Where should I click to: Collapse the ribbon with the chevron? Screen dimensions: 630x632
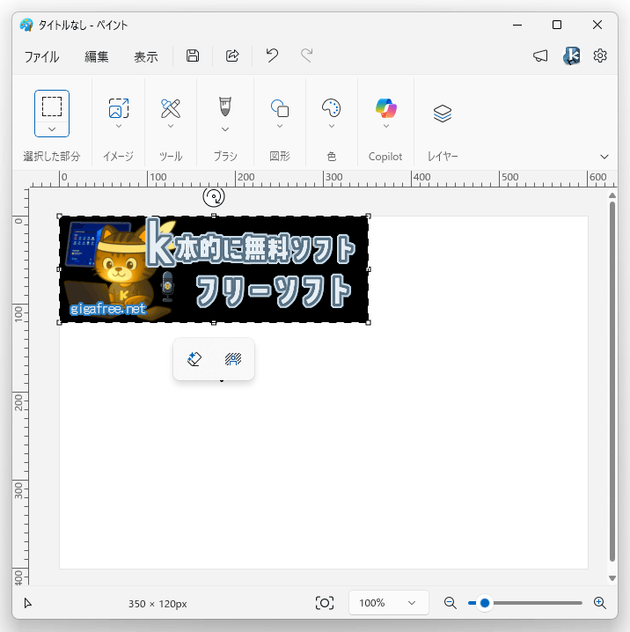click(x=604, y=156)
